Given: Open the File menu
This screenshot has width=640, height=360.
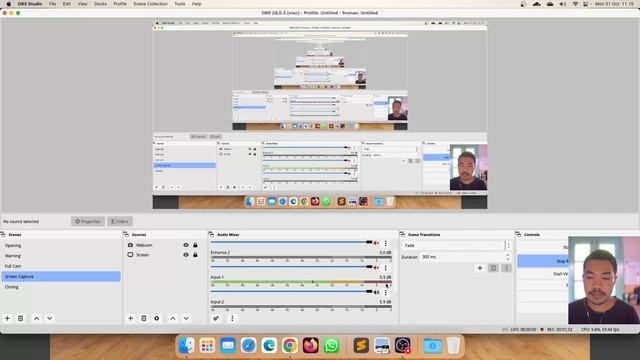Looking at the screenshot, I should tap(52, 4).
